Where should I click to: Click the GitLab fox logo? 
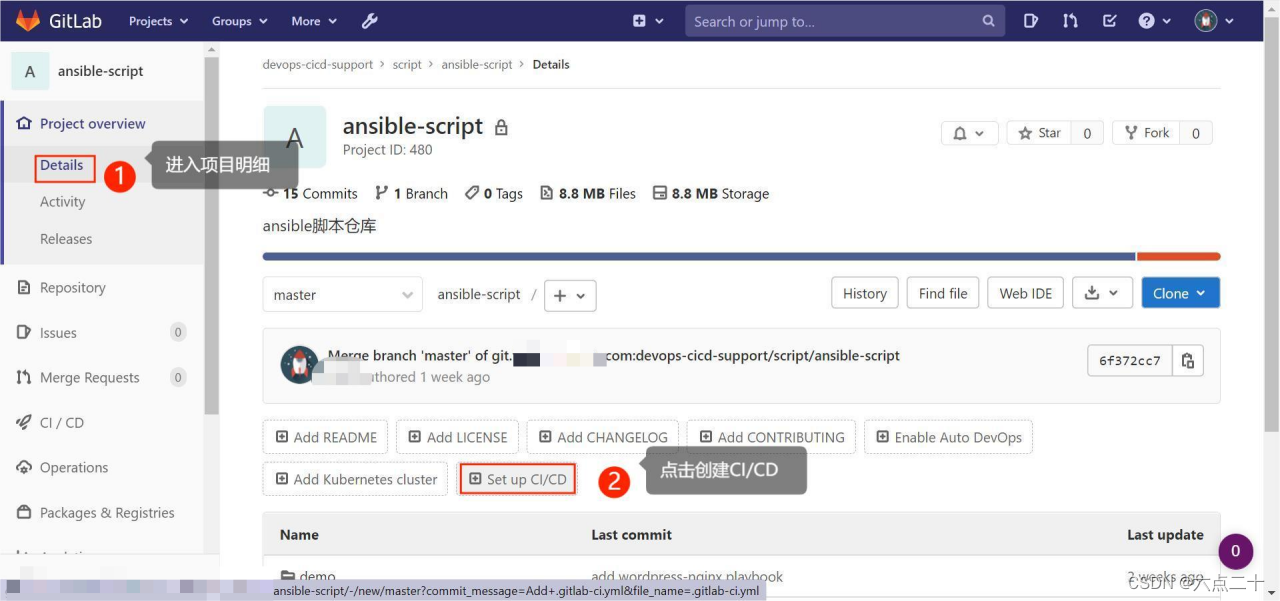(x=27, y=20)
